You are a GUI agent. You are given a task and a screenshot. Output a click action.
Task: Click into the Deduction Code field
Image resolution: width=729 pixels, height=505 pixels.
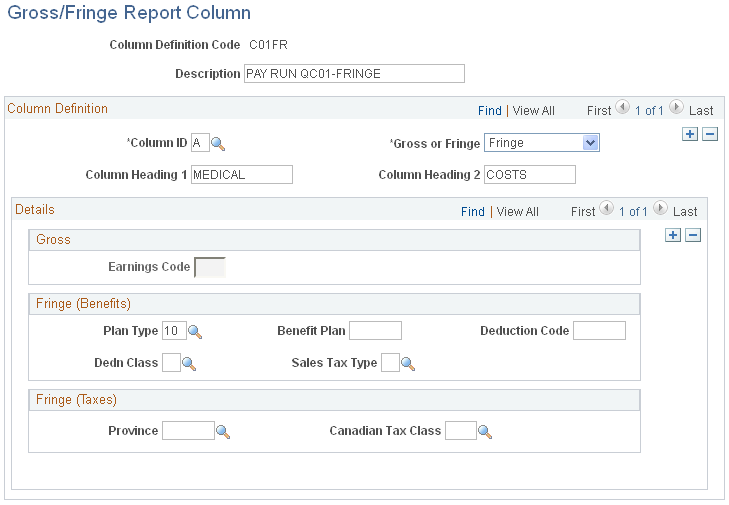(599, 331)
